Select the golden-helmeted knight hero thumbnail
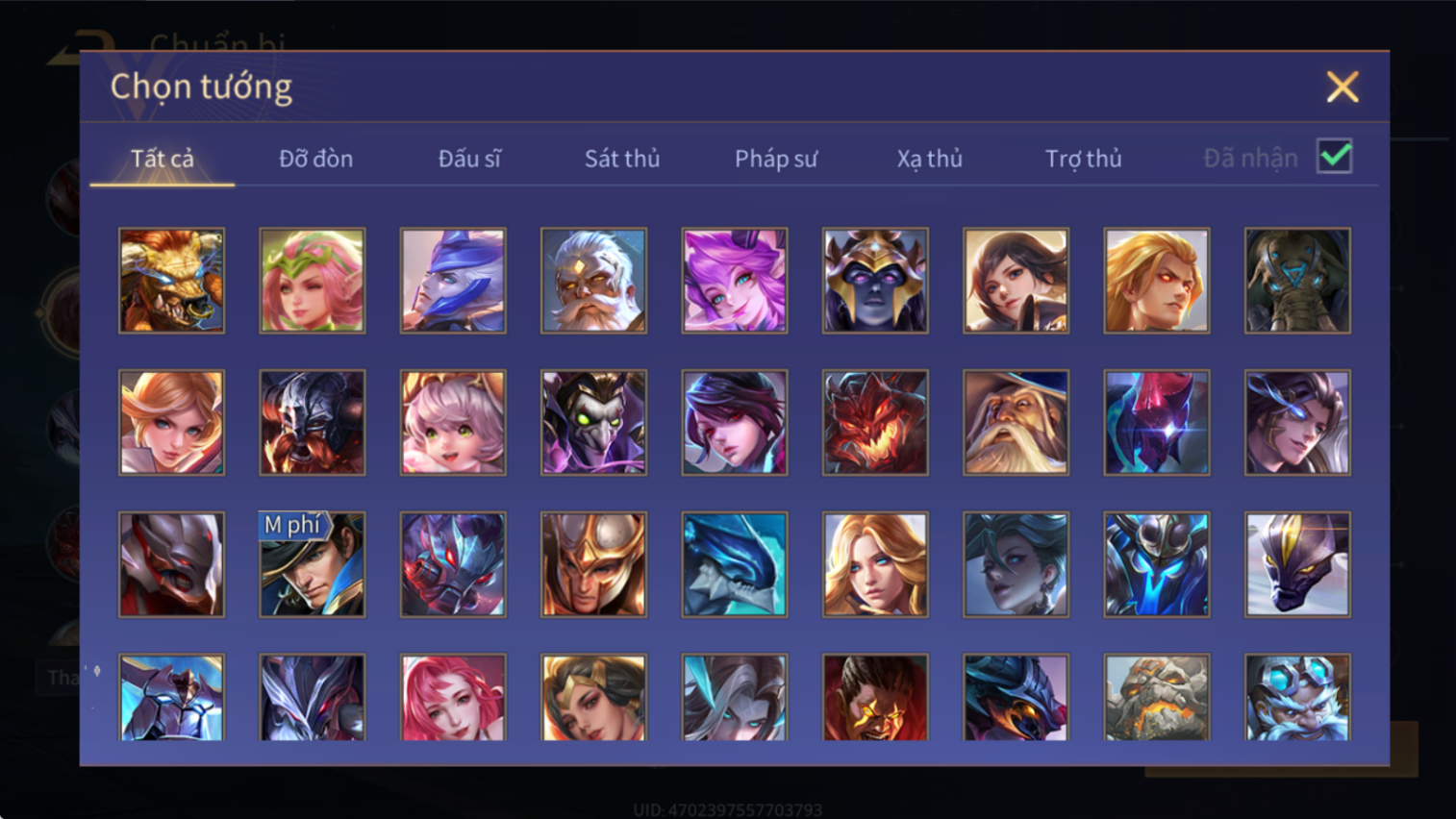This screenshot has width=1456, height=819. point(593,564)
